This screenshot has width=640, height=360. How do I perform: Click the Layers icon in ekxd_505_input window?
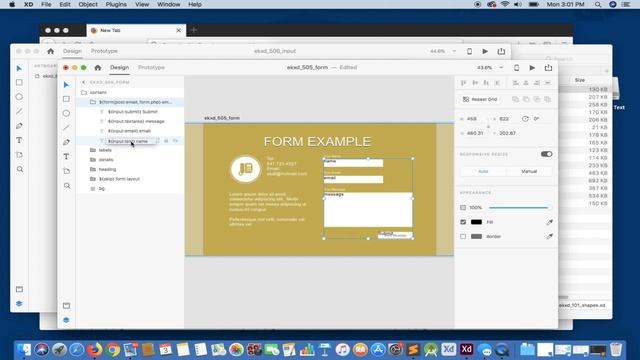coord(19,304)
